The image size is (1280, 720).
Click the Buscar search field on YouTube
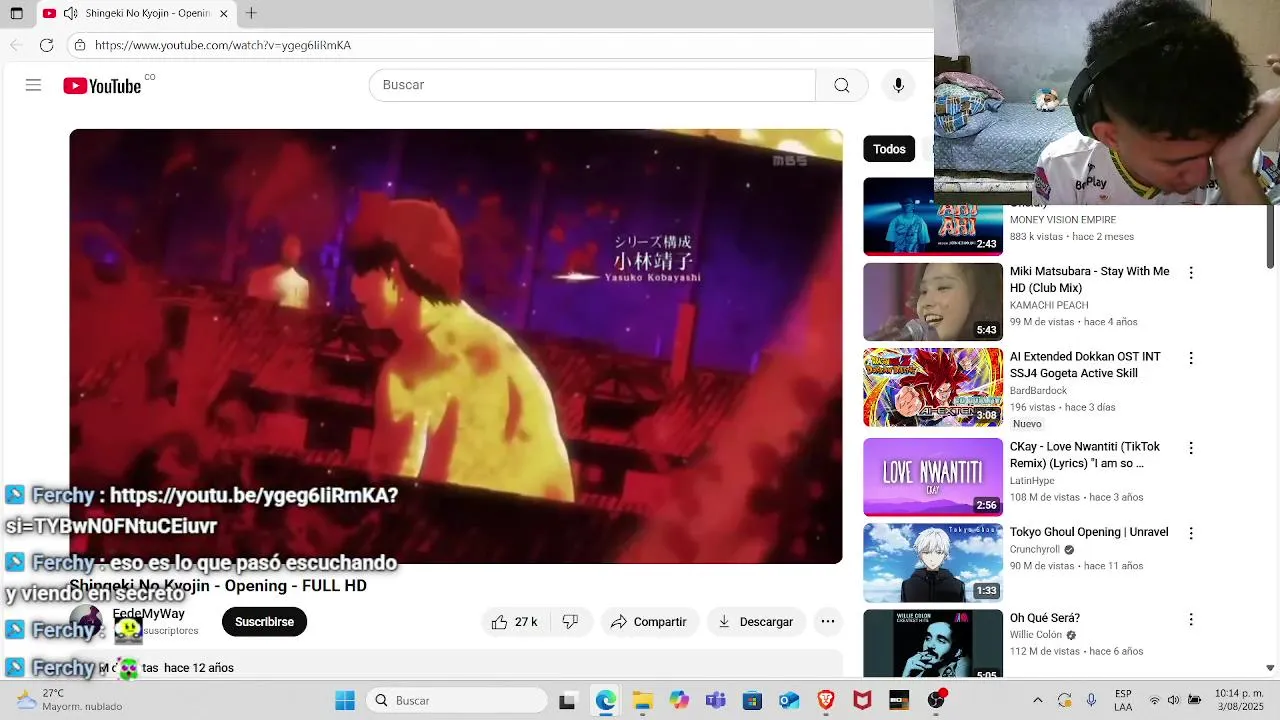(592, 85)
